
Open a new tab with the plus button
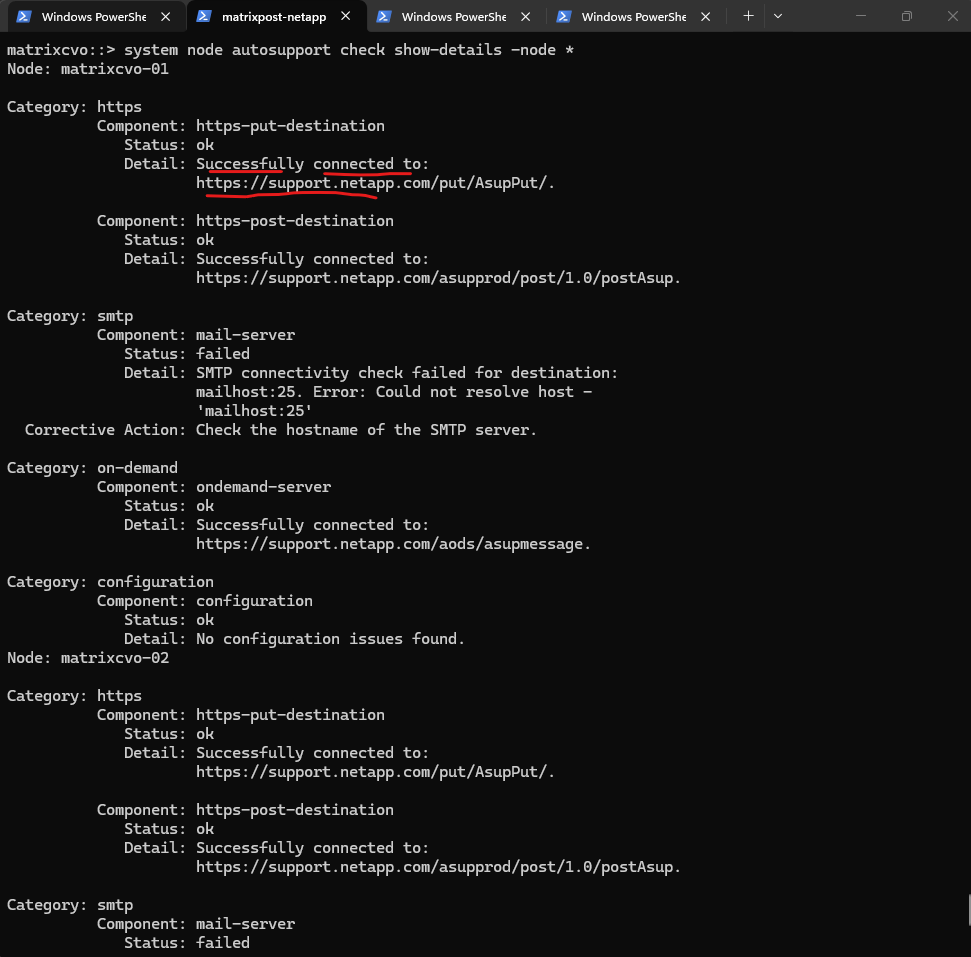point(748,16)
